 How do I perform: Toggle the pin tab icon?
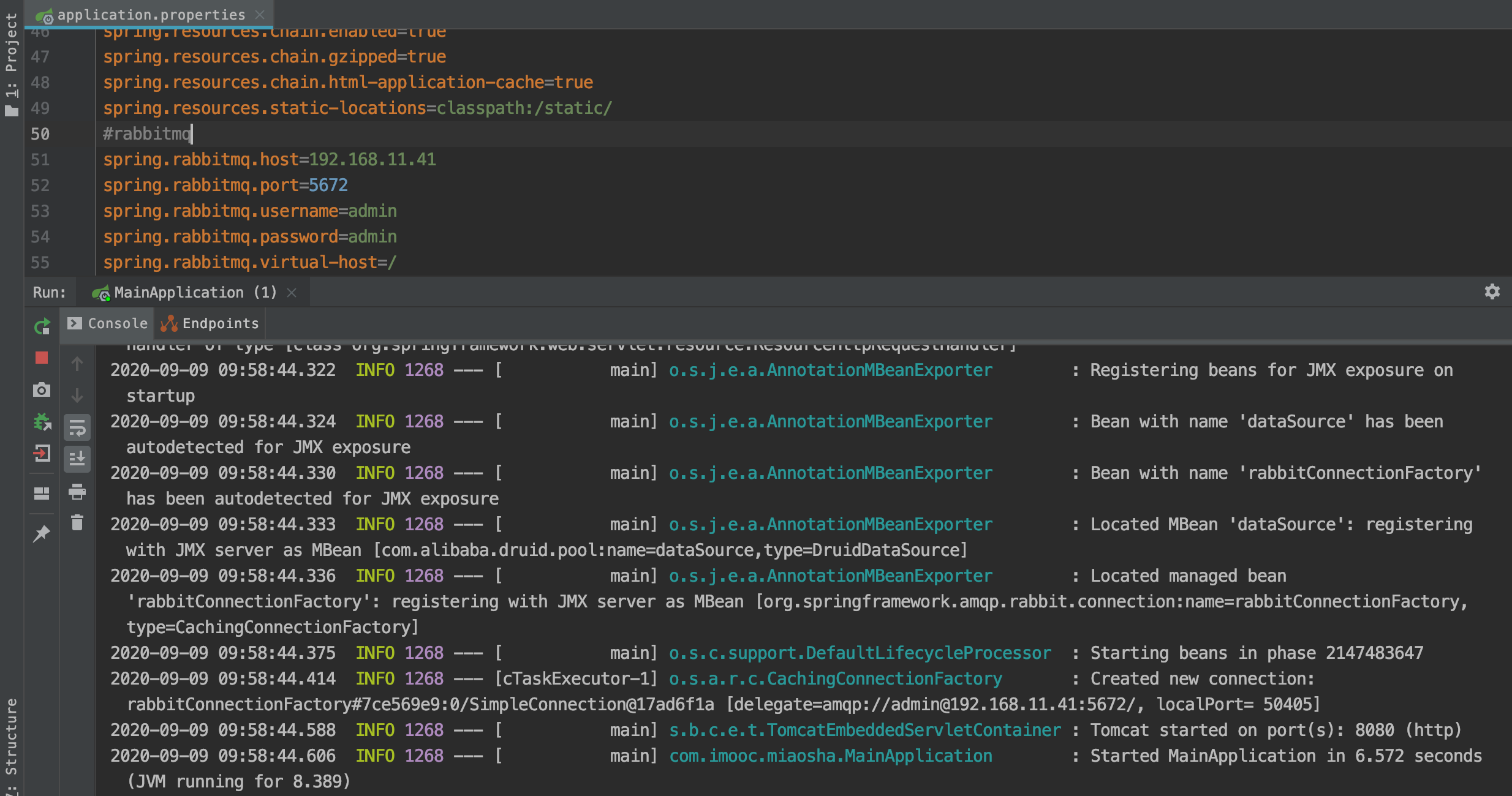[42, 534]
